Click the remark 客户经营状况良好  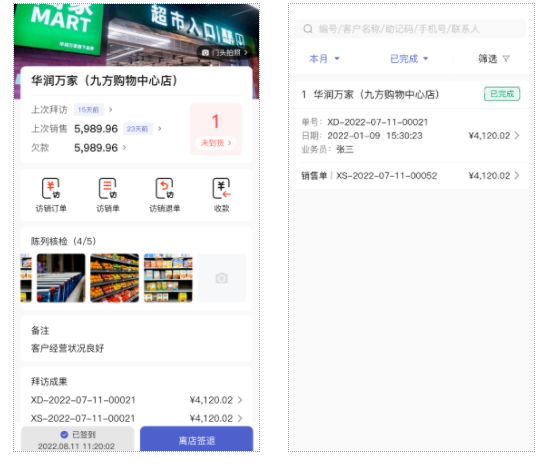[x=68, y=348]
